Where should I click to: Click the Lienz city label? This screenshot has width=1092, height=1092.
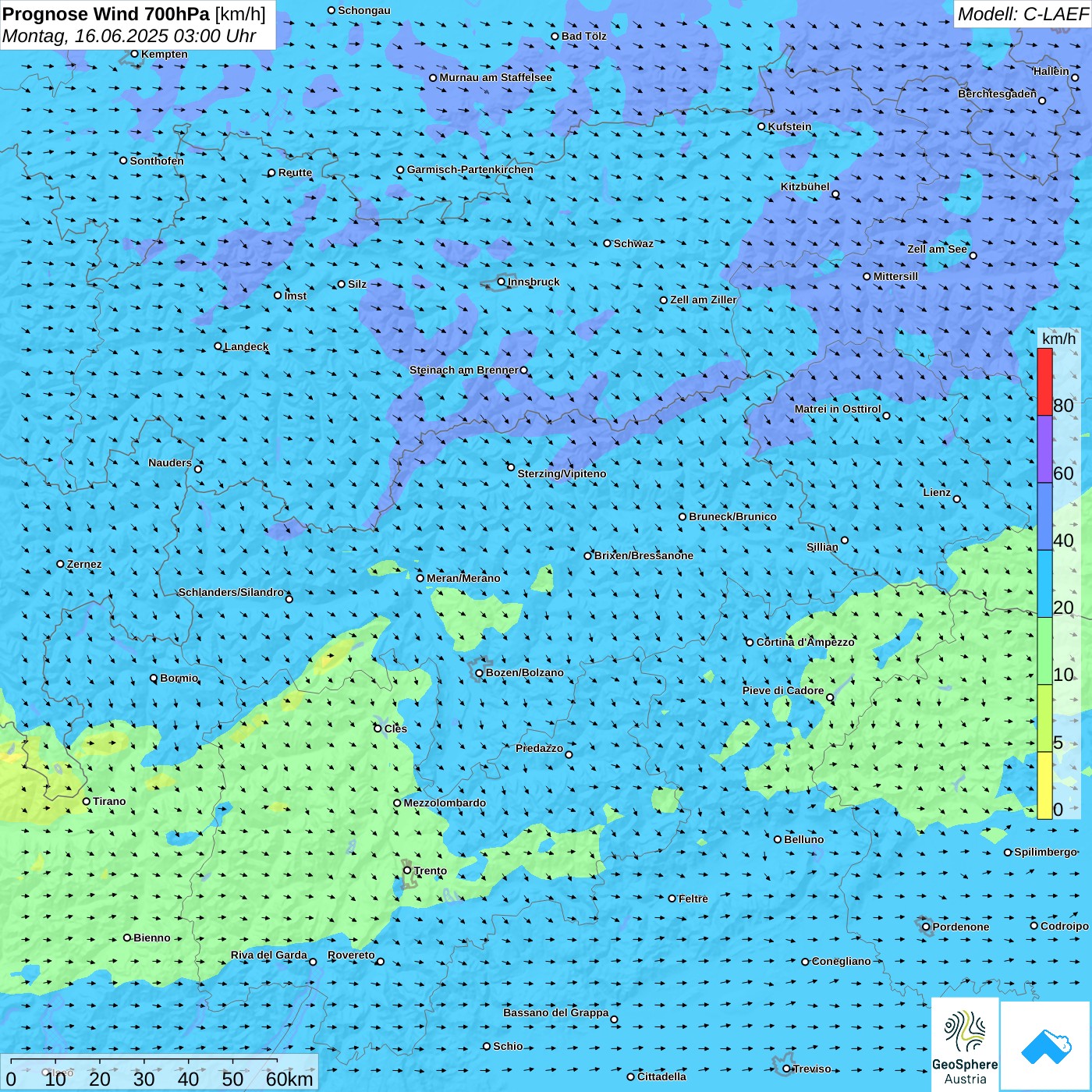click(x=937, y=492)
